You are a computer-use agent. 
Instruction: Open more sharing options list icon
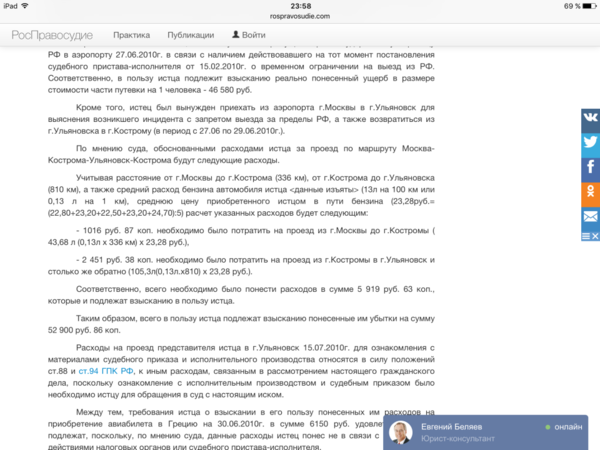click(x=585, y=235)
